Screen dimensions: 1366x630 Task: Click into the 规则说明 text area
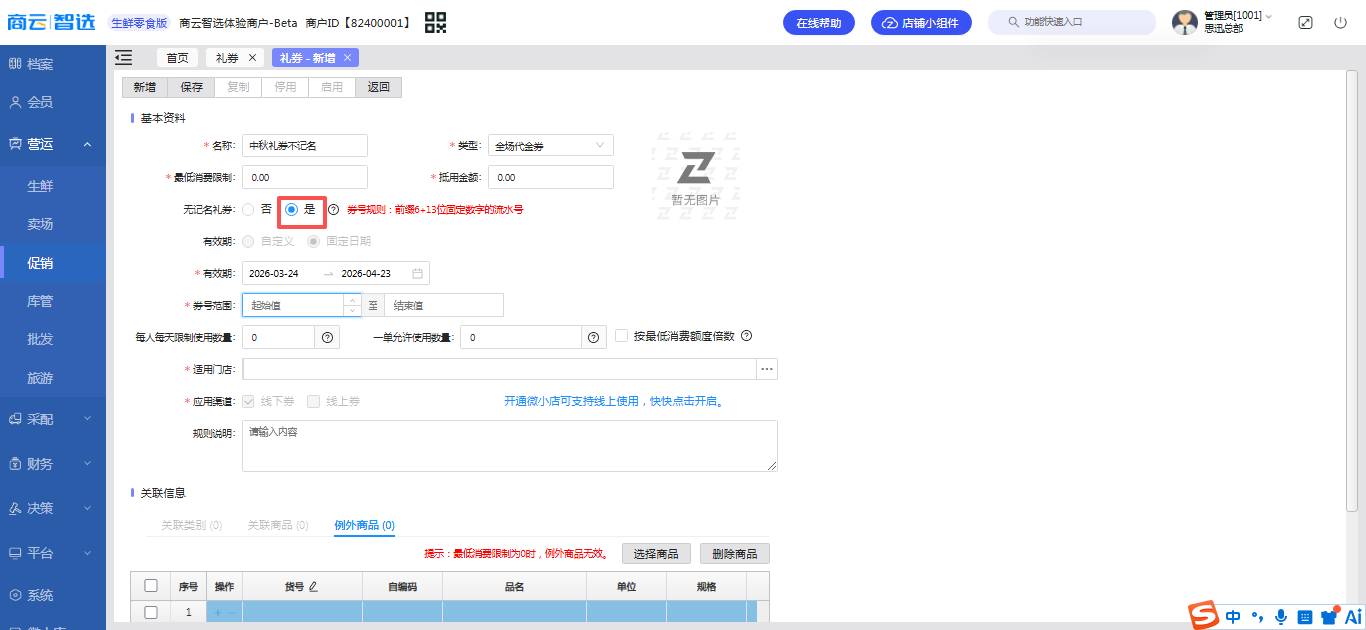pyautogui.click(x=509, y=445)
